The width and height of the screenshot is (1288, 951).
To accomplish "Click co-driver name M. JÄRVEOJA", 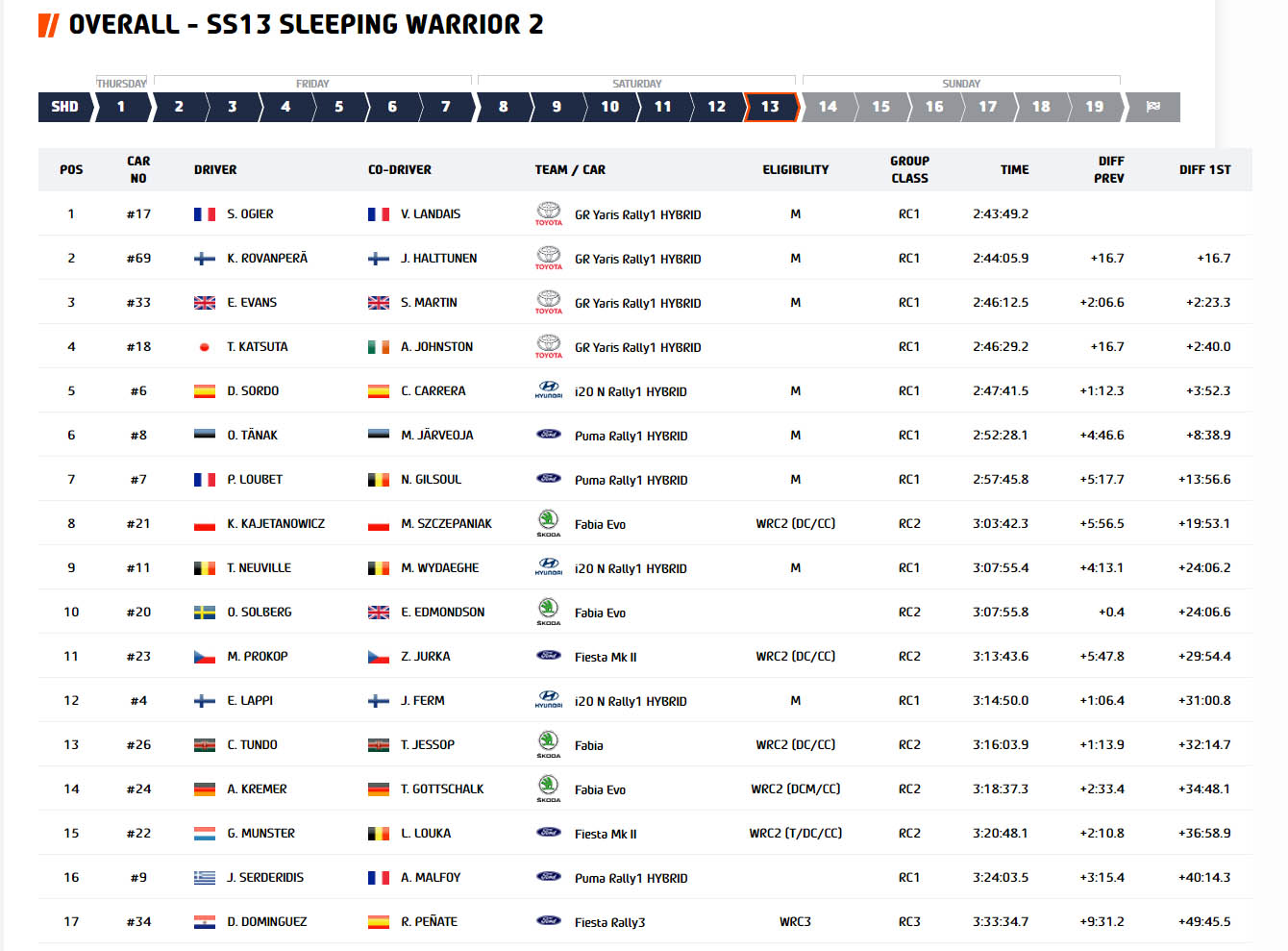I will point(437,436).
